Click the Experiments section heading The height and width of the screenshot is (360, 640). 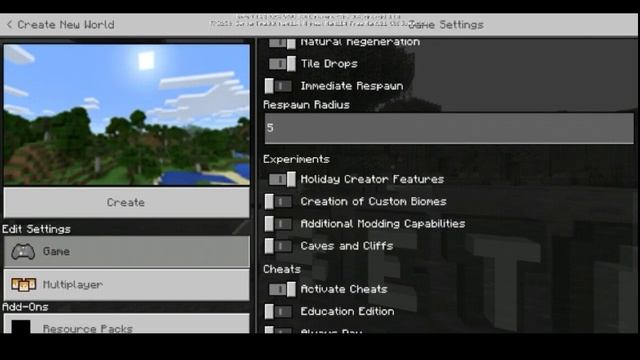tap(296, 159)
